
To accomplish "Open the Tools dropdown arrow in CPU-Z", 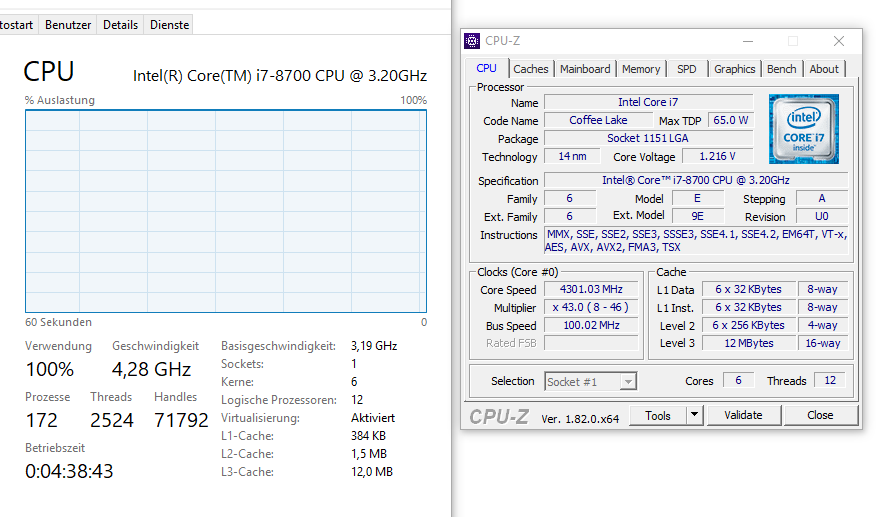I will point(695,415).
